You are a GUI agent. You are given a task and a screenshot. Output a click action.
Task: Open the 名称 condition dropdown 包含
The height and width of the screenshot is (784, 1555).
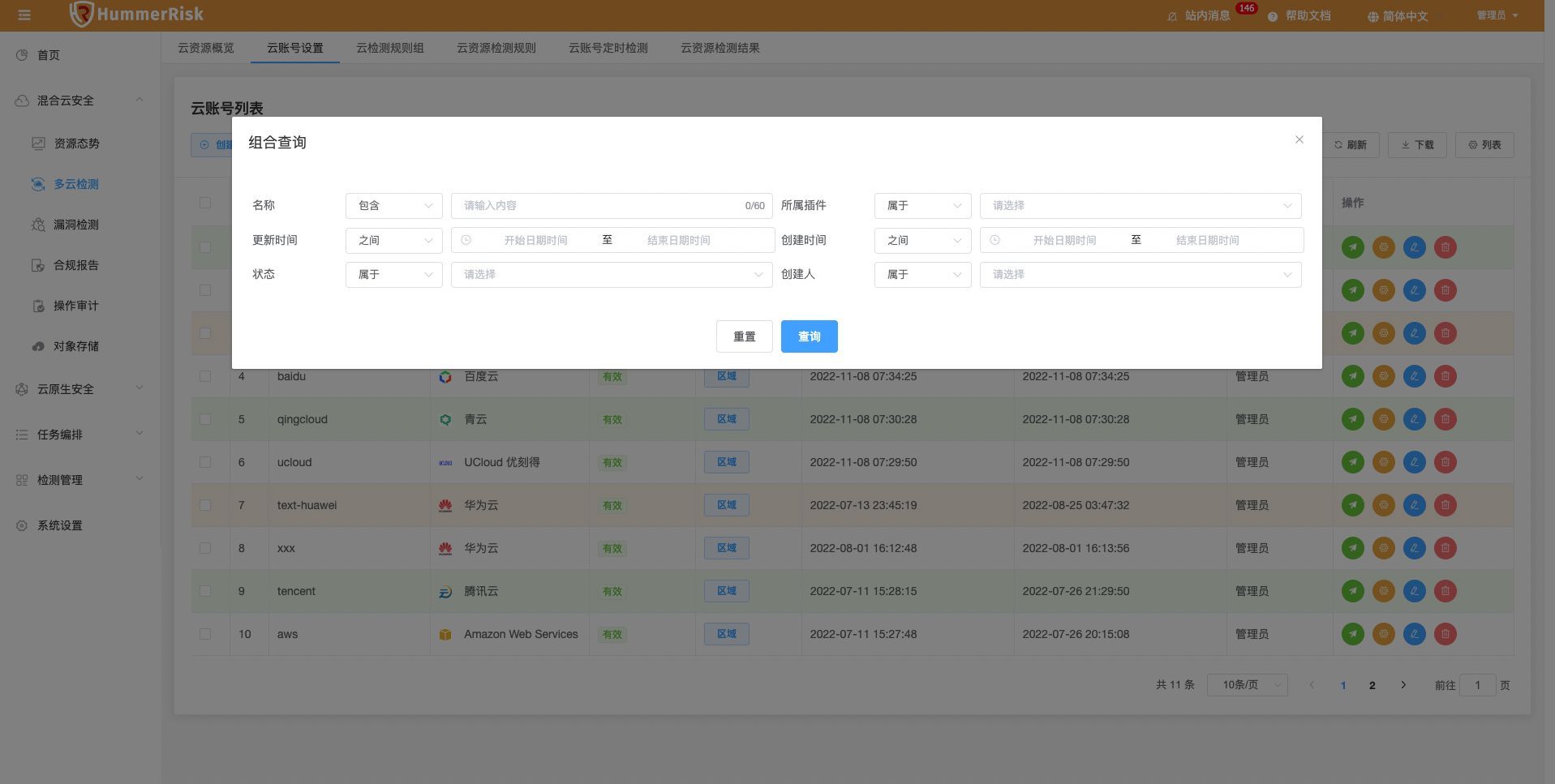pyautogui.click(x=394, y=206)
